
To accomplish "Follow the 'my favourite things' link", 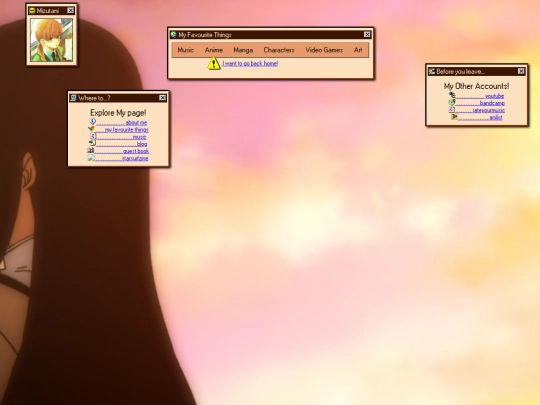I will 122,130.
